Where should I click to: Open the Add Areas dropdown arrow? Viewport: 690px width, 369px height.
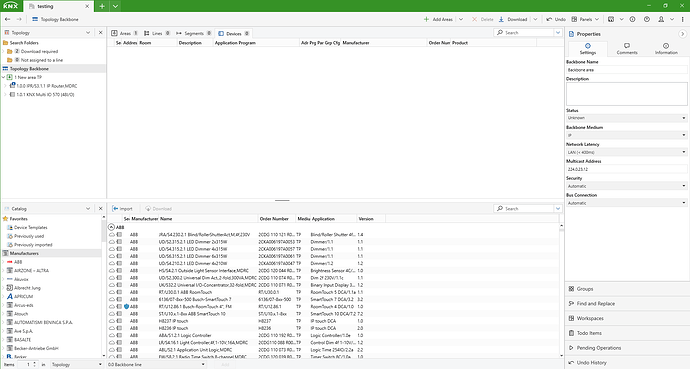tap(461, 19)
